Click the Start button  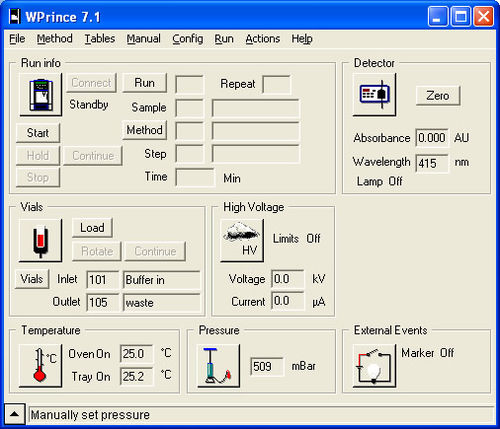pyautogui.click(x=38, y=133)
